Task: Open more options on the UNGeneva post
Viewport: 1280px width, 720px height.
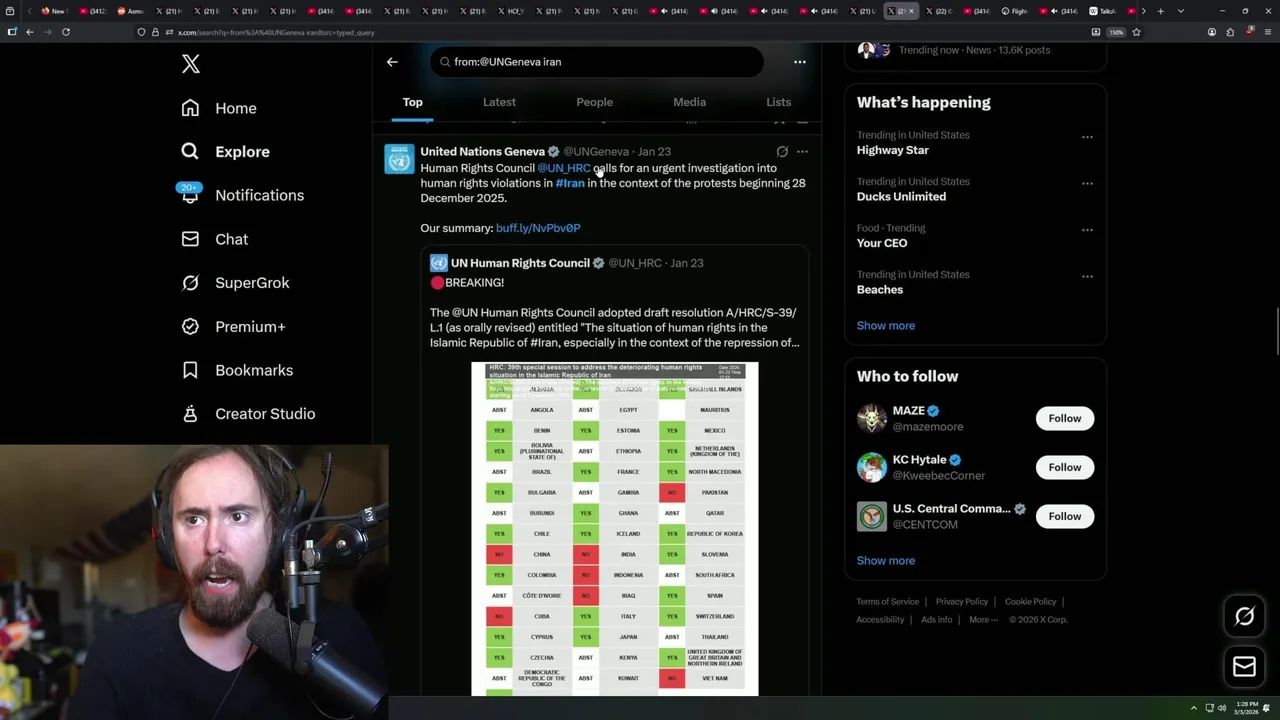Action: pos(802,152)
